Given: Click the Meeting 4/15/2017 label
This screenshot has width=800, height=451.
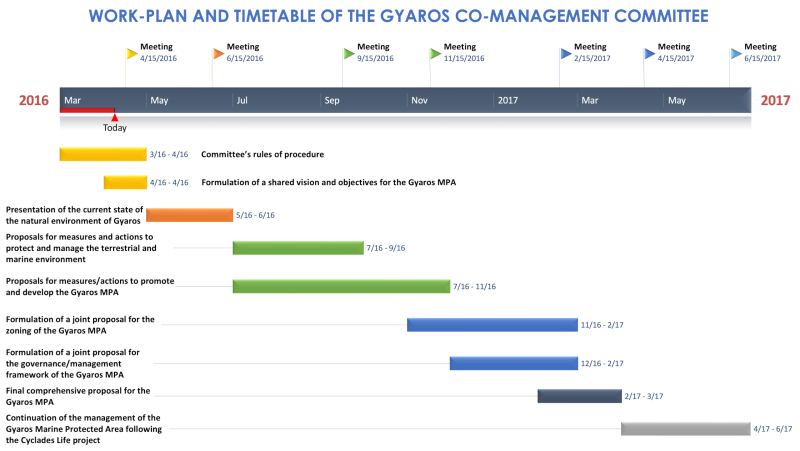Looking at the screenshot, I should click(676, 52).
